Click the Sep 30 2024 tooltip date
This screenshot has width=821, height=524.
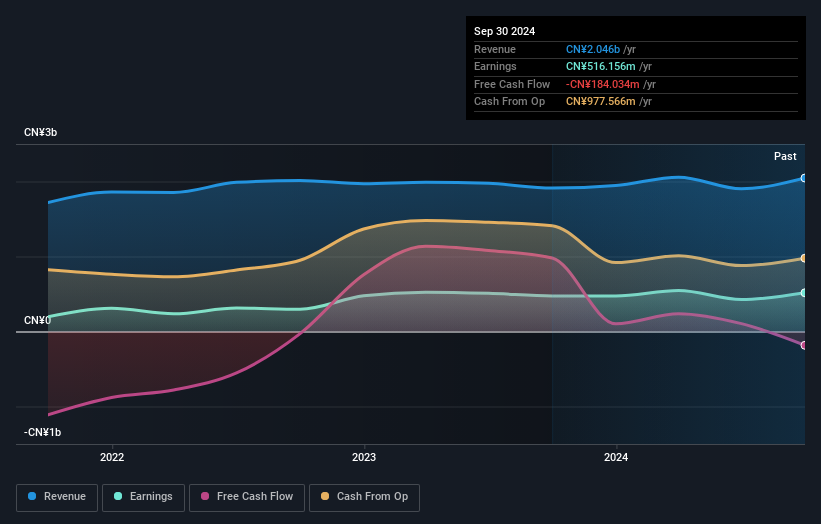point(504,31)
